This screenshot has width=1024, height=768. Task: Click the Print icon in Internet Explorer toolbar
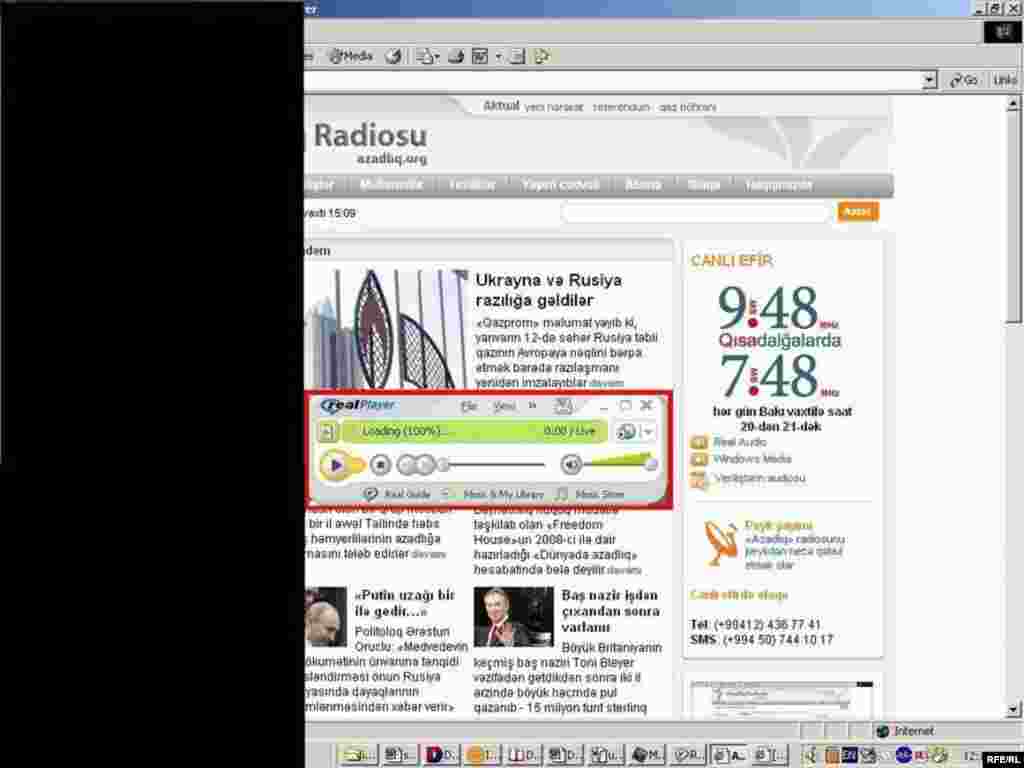456,56
